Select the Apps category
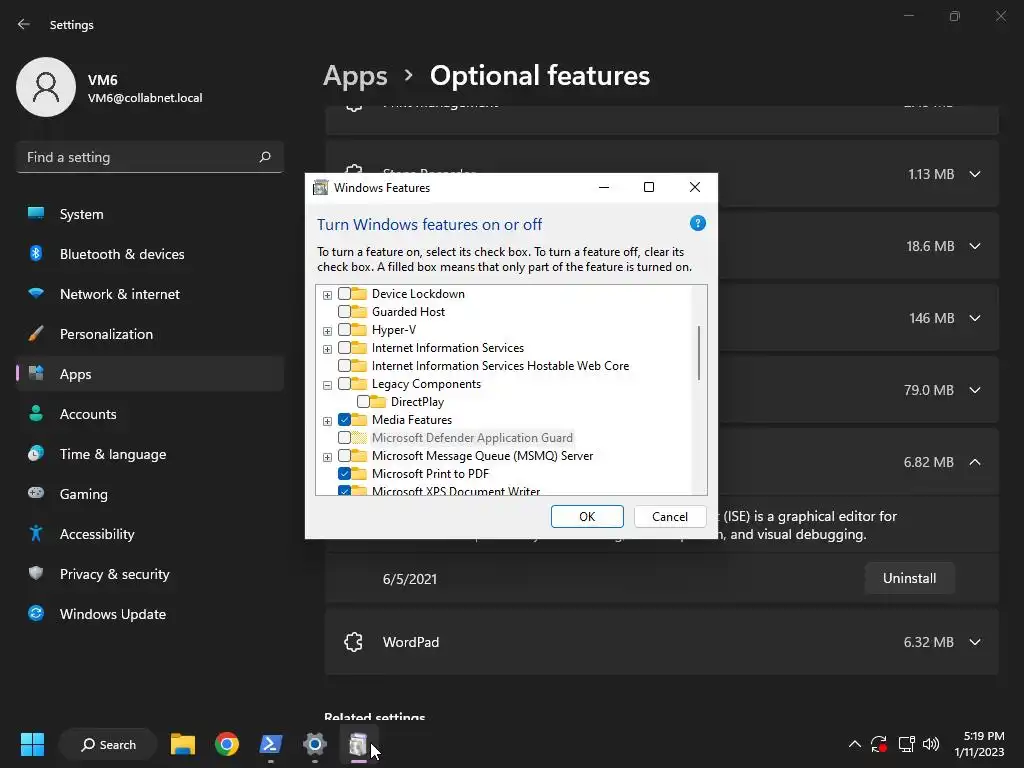 click(150, 374)
